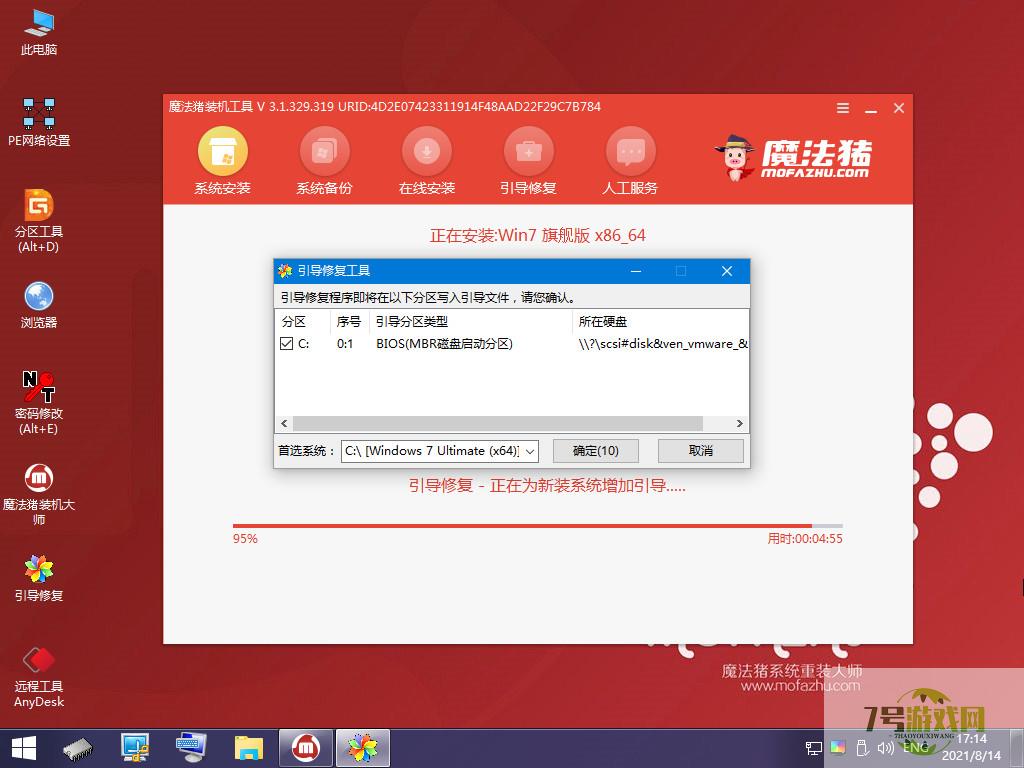
Task: Close the 引导修复工具 dialog
Action: (727, 271)
